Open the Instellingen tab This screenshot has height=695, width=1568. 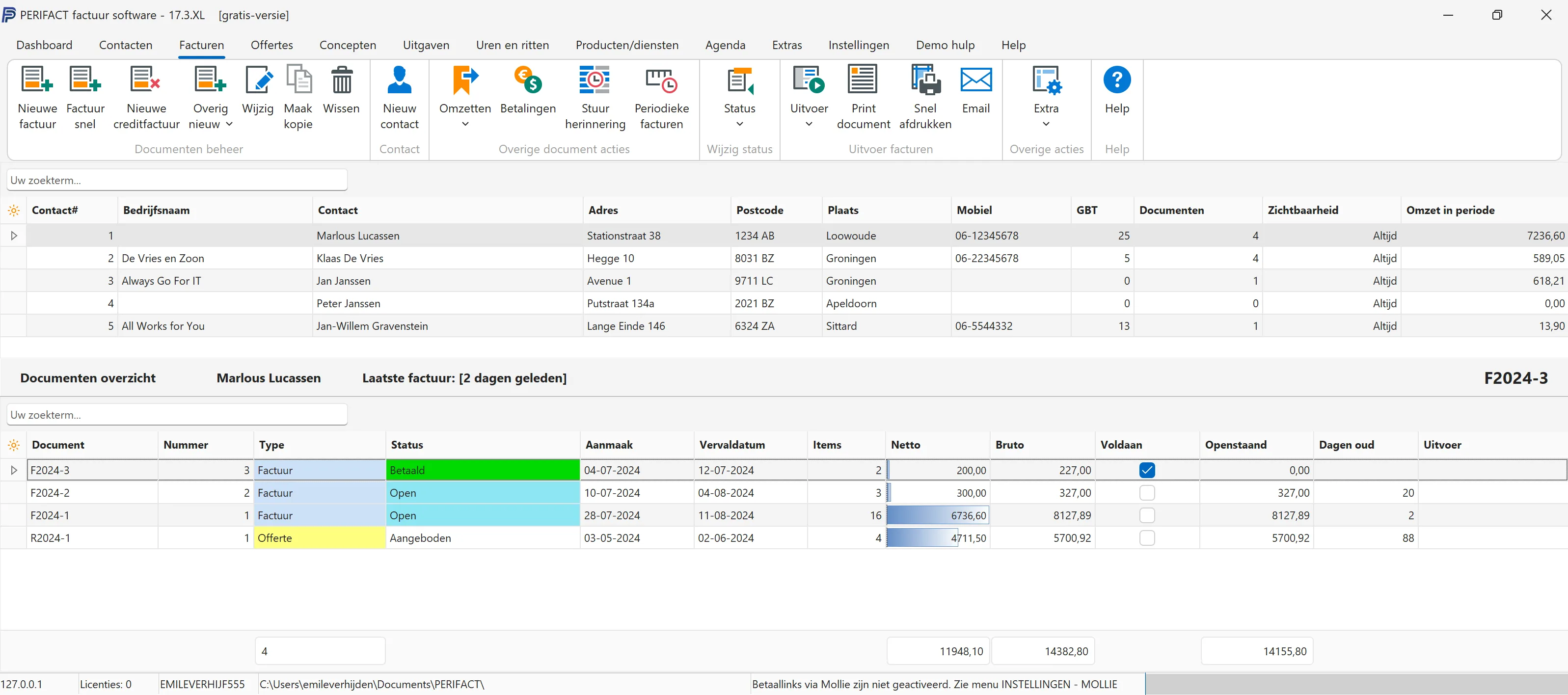[858, 45]
